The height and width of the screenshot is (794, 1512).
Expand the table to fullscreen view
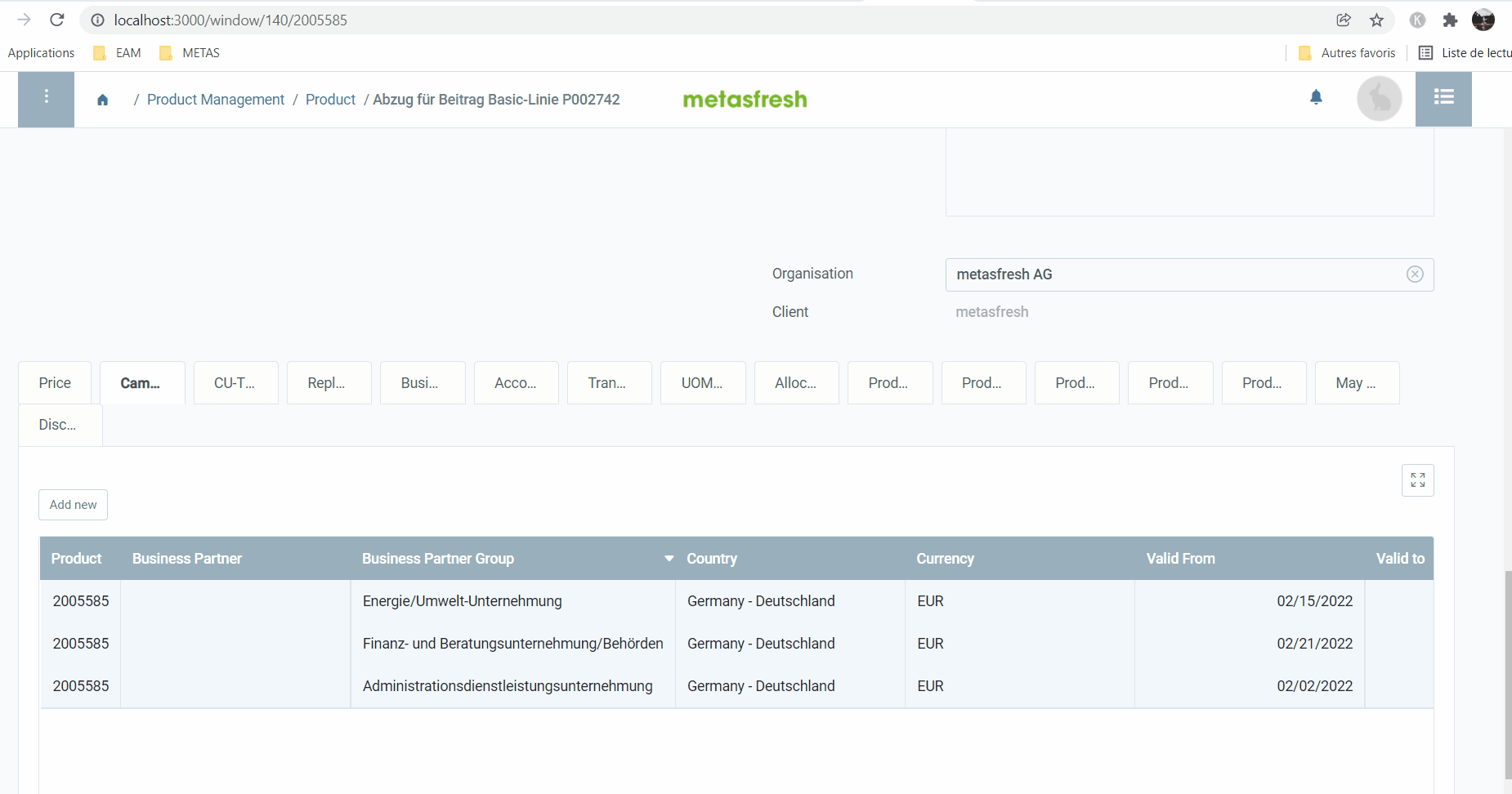(1418, 480)
